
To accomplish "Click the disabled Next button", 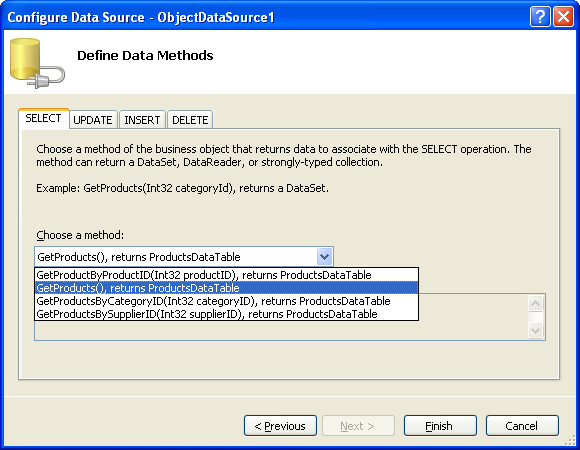I will click(x=358, y=426).
